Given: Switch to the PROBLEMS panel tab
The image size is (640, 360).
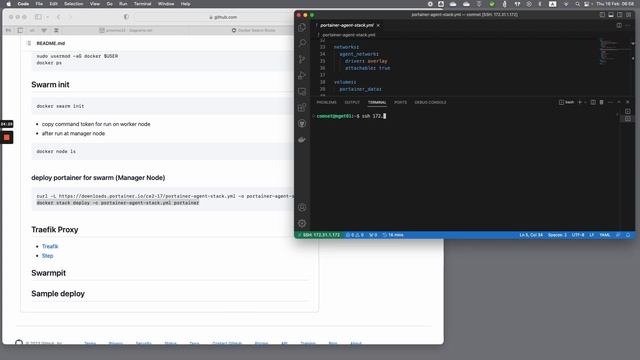Looking at the screenshot, I should 327,102.
